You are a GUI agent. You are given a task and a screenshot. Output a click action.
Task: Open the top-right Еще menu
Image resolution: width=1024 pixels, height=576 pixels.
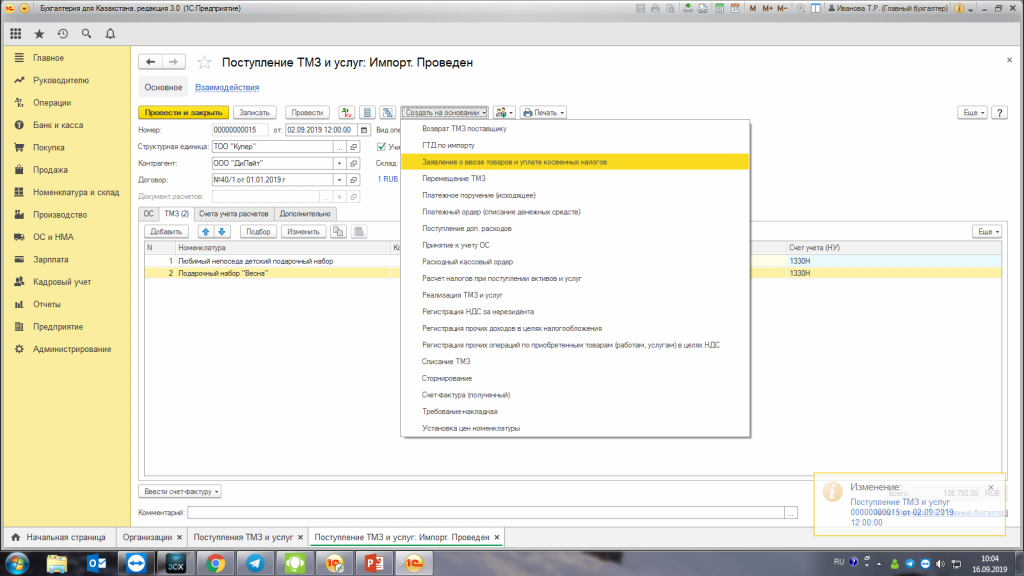[972, 112]
